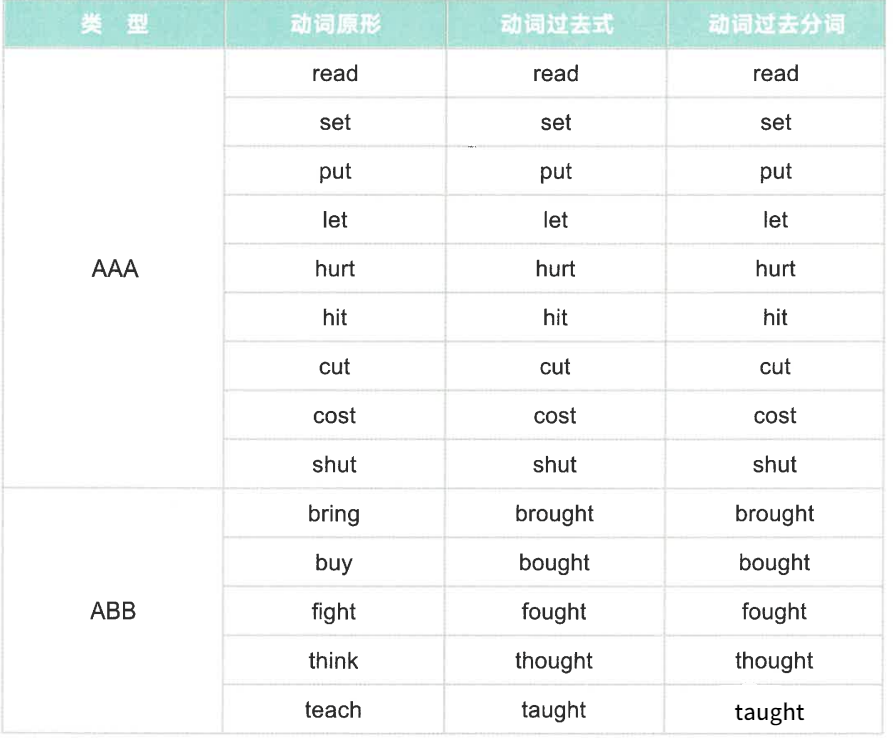Click 'brought' in the past tense column

554,514
